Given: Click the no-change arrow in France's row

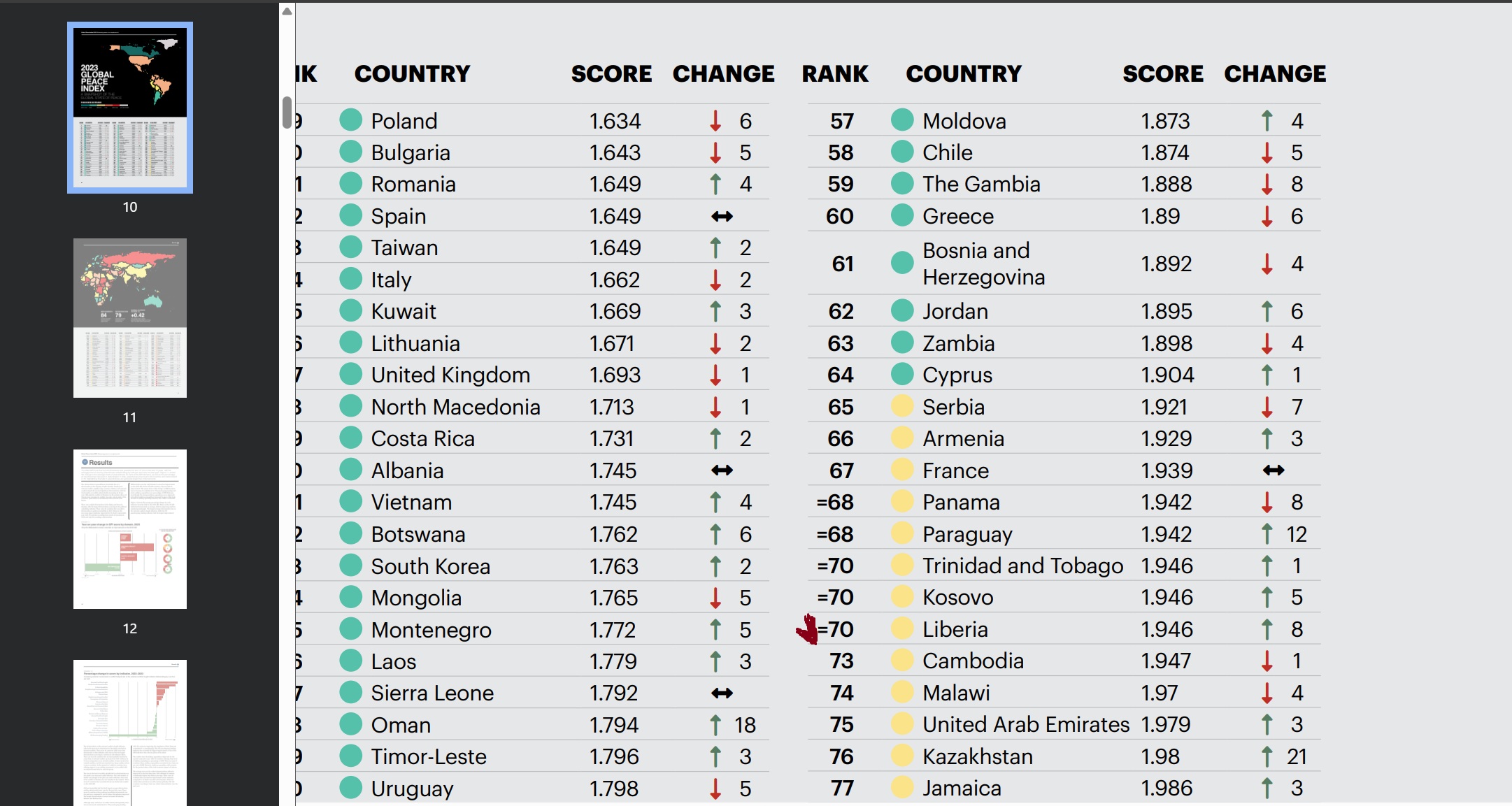Looking at the screenshot, I should 1274,470.
